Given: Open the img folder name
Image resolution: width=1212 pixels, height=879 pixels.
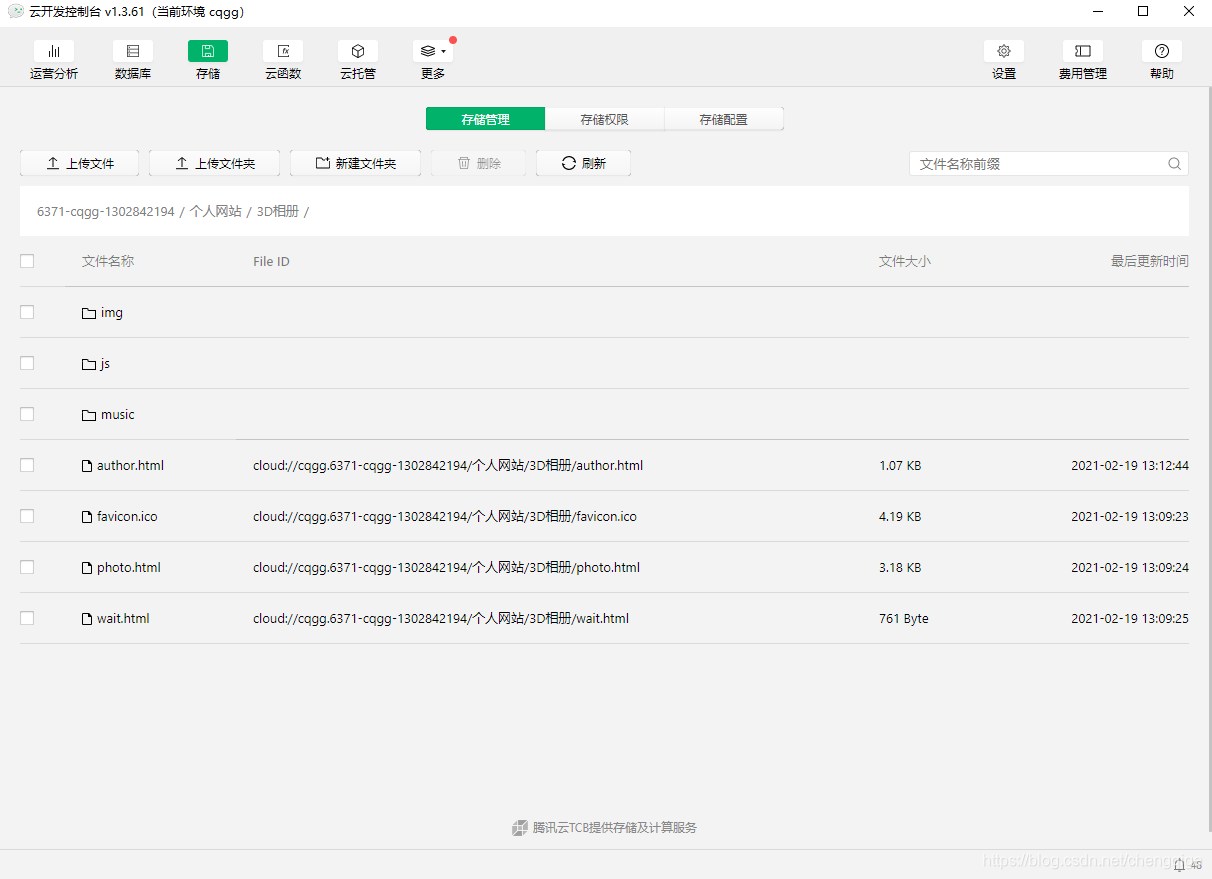Looking at the screenshot, I should 112,313.
